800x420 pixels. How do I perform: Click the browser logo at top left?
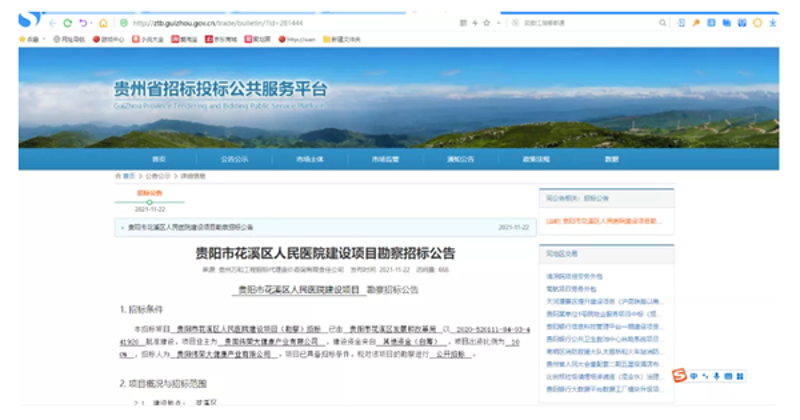[x=30, y=19]
